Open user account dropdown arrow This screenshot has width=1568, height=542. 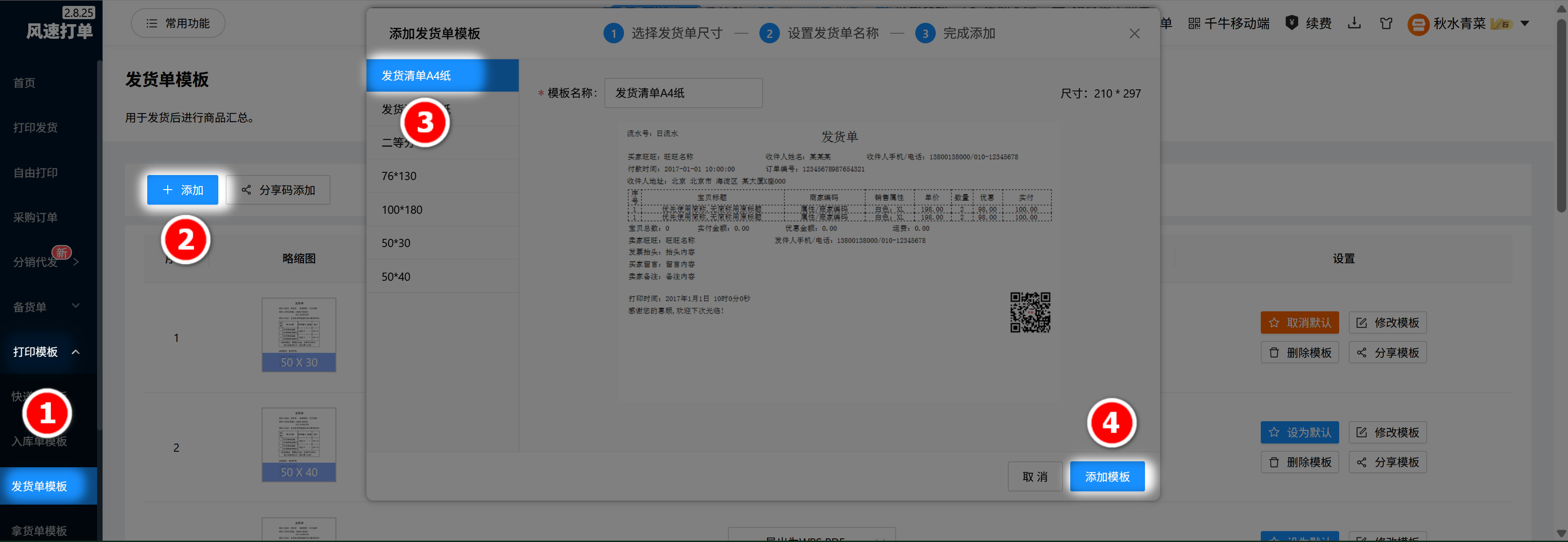1525,24
